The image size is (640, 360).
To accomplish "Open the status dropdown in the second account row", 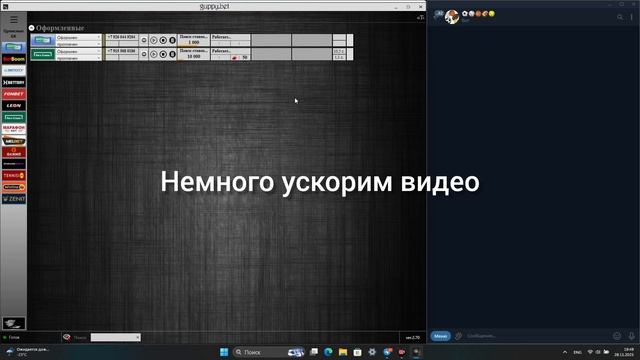I will [79, 51].
